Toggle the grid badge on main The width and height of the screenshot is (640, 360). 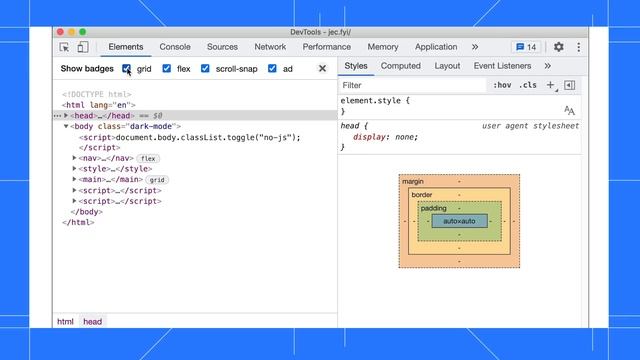tap(157, 180)
